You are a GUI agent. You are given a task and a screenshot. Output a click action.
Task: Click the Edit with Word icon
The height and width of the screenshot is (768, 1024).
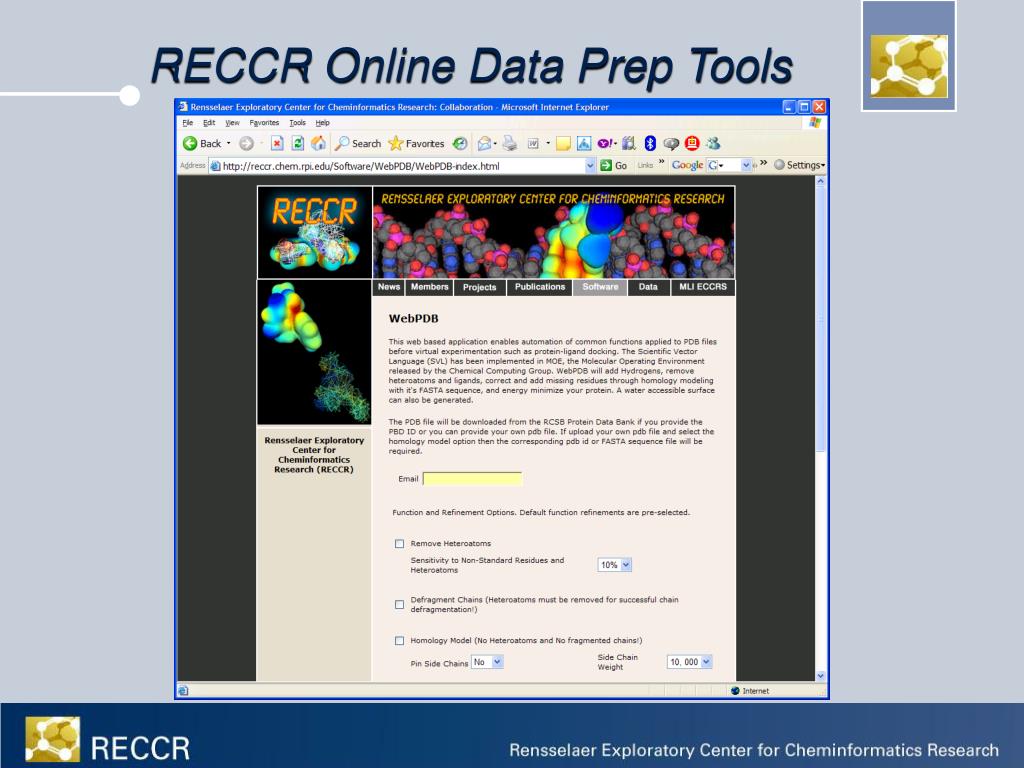pyautogui.click(x=533, y=143)
